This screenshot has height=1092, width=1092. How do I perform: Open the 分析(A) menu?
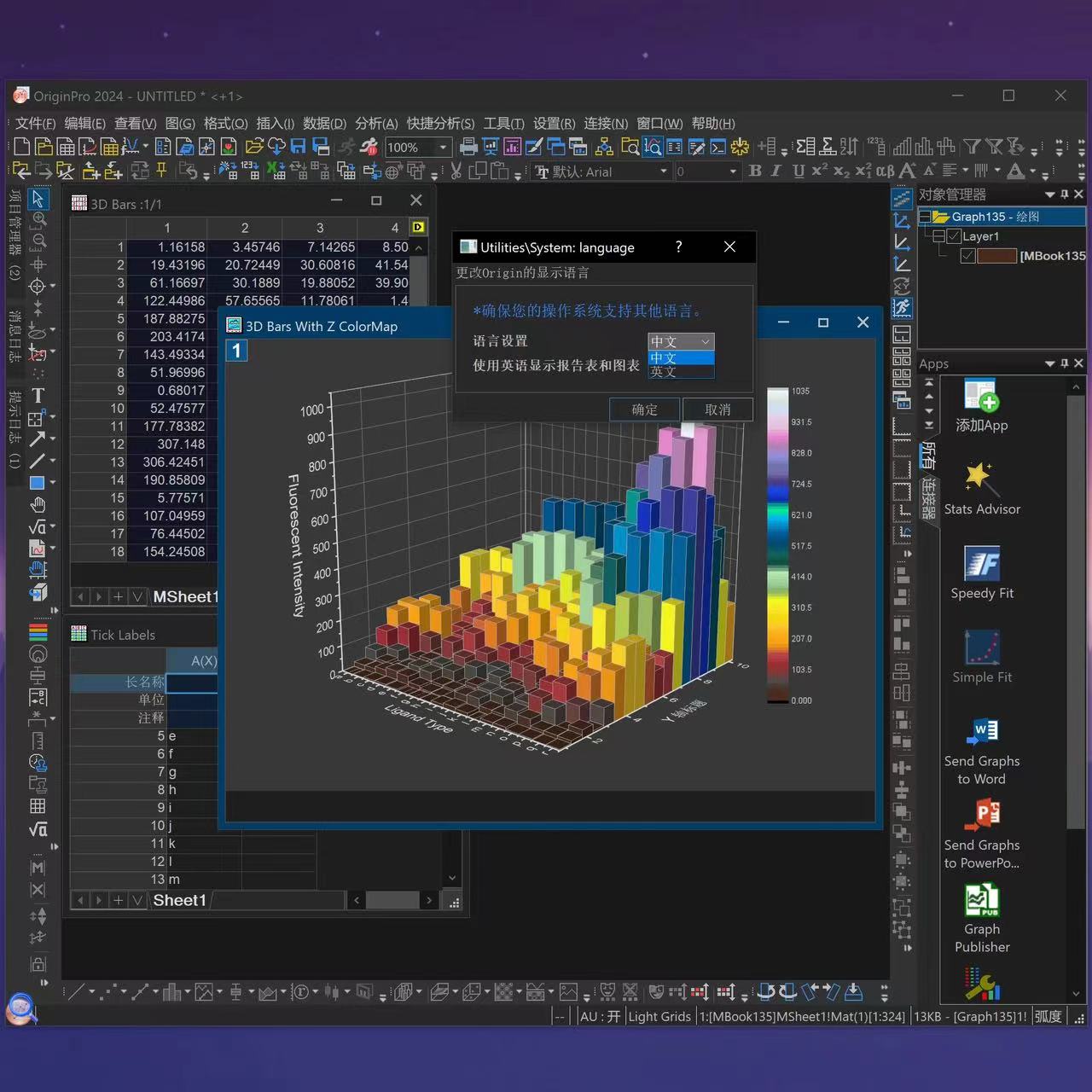(376, 124)
